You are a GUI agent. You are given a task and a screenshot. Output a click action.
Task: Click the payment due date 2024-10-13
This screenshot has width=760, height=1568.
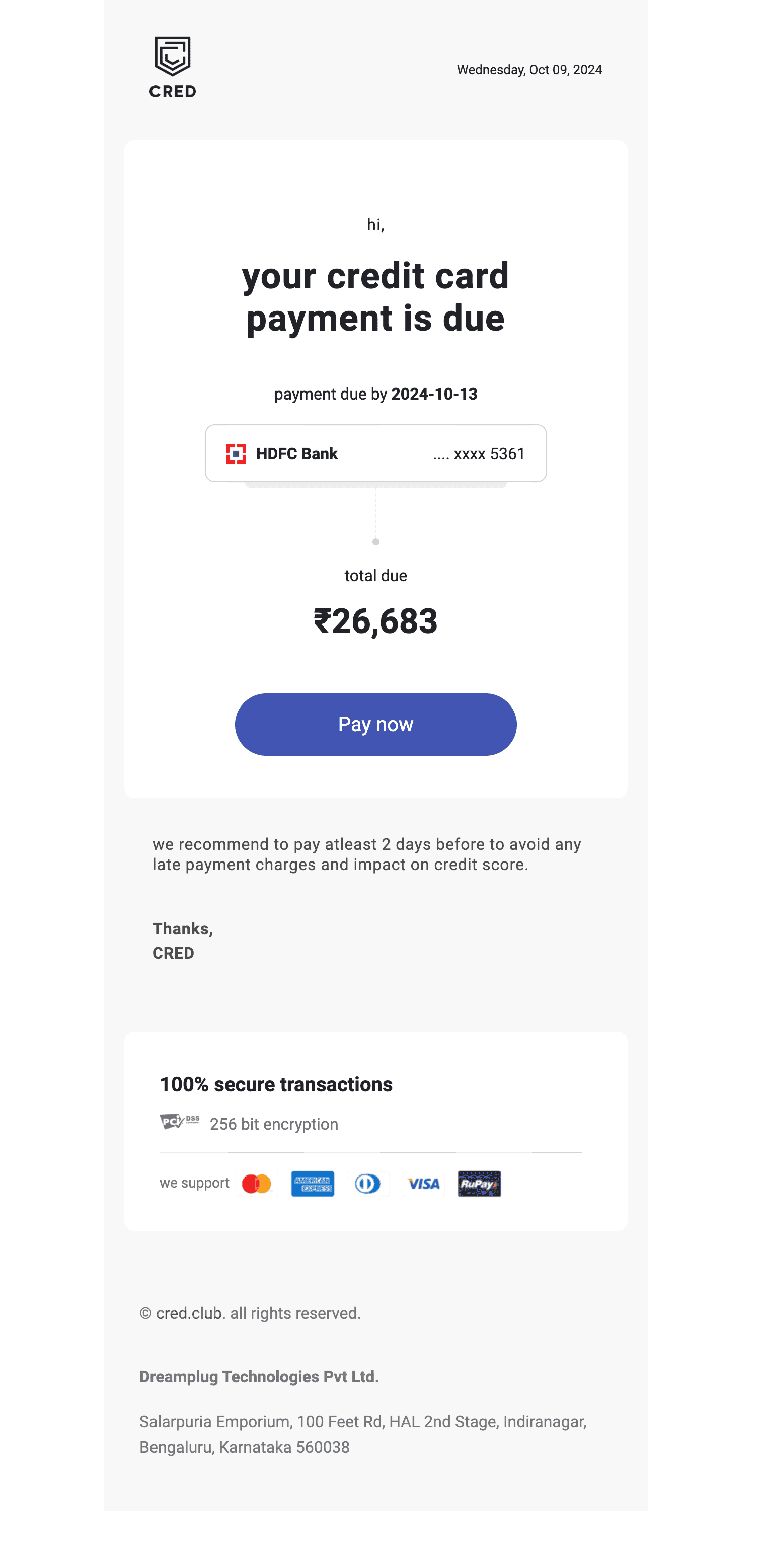(434, 394)
